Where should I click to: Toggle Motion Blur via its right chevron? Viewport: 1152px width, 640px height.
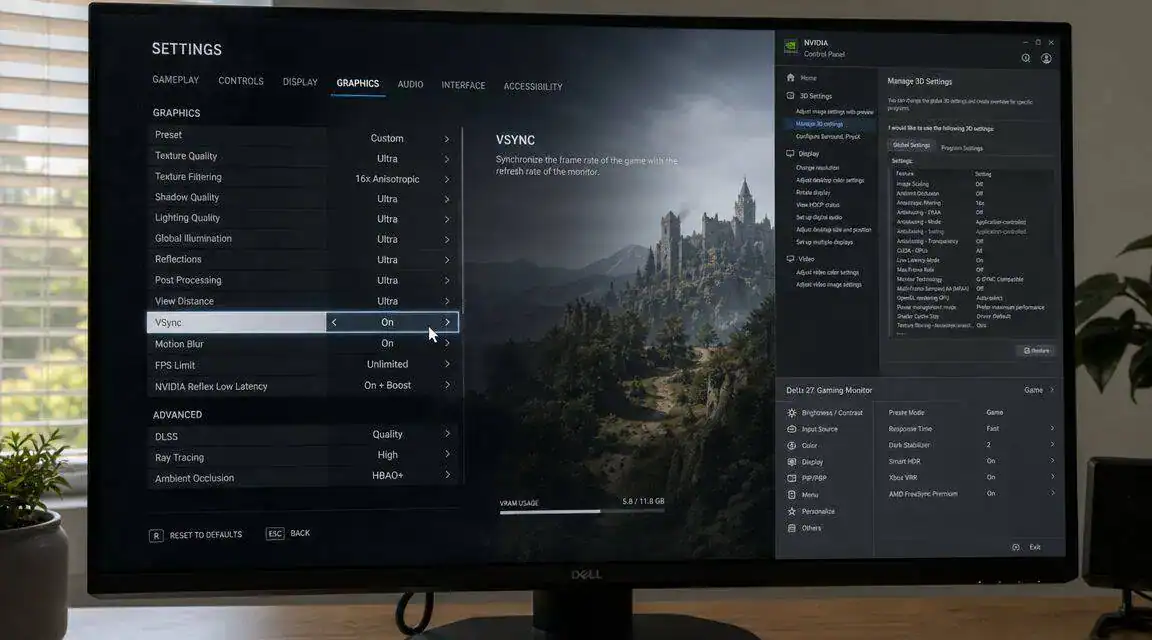click(447, 343)
